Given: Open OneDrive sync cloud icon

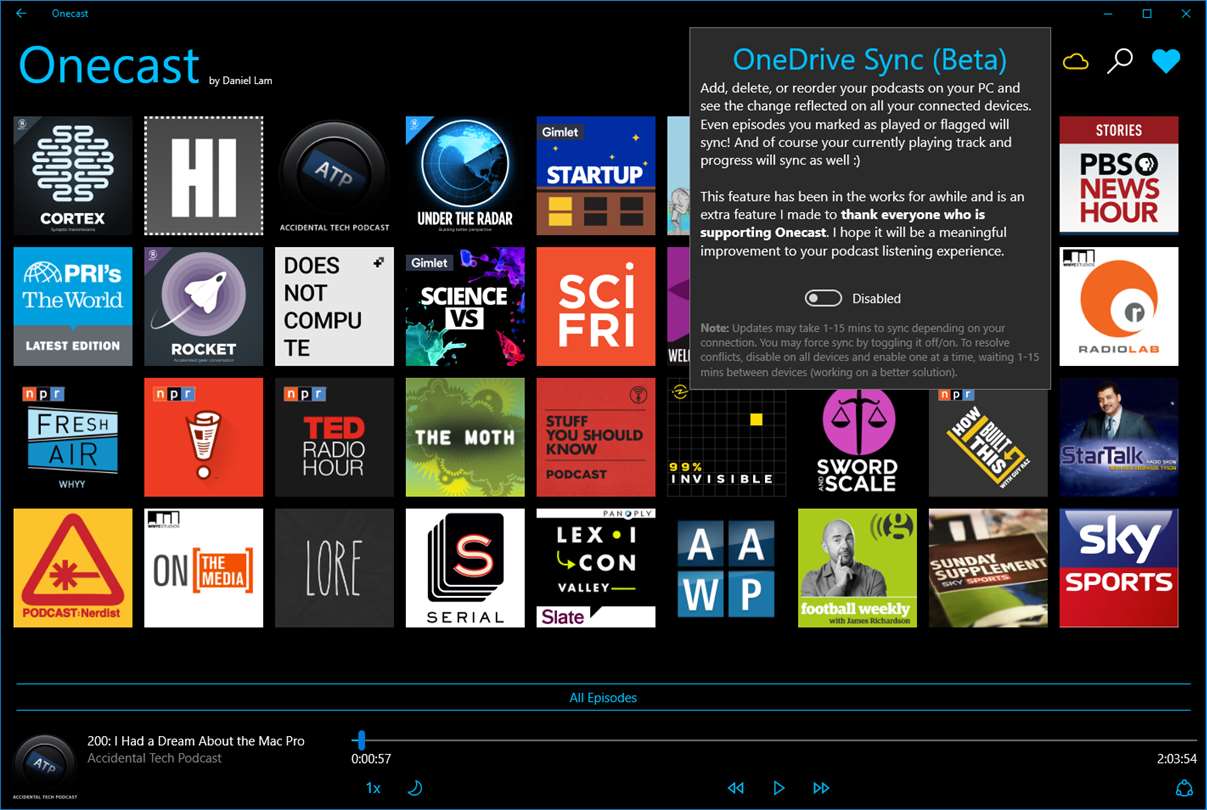Looking at the screenshot, I should 1075,62.
